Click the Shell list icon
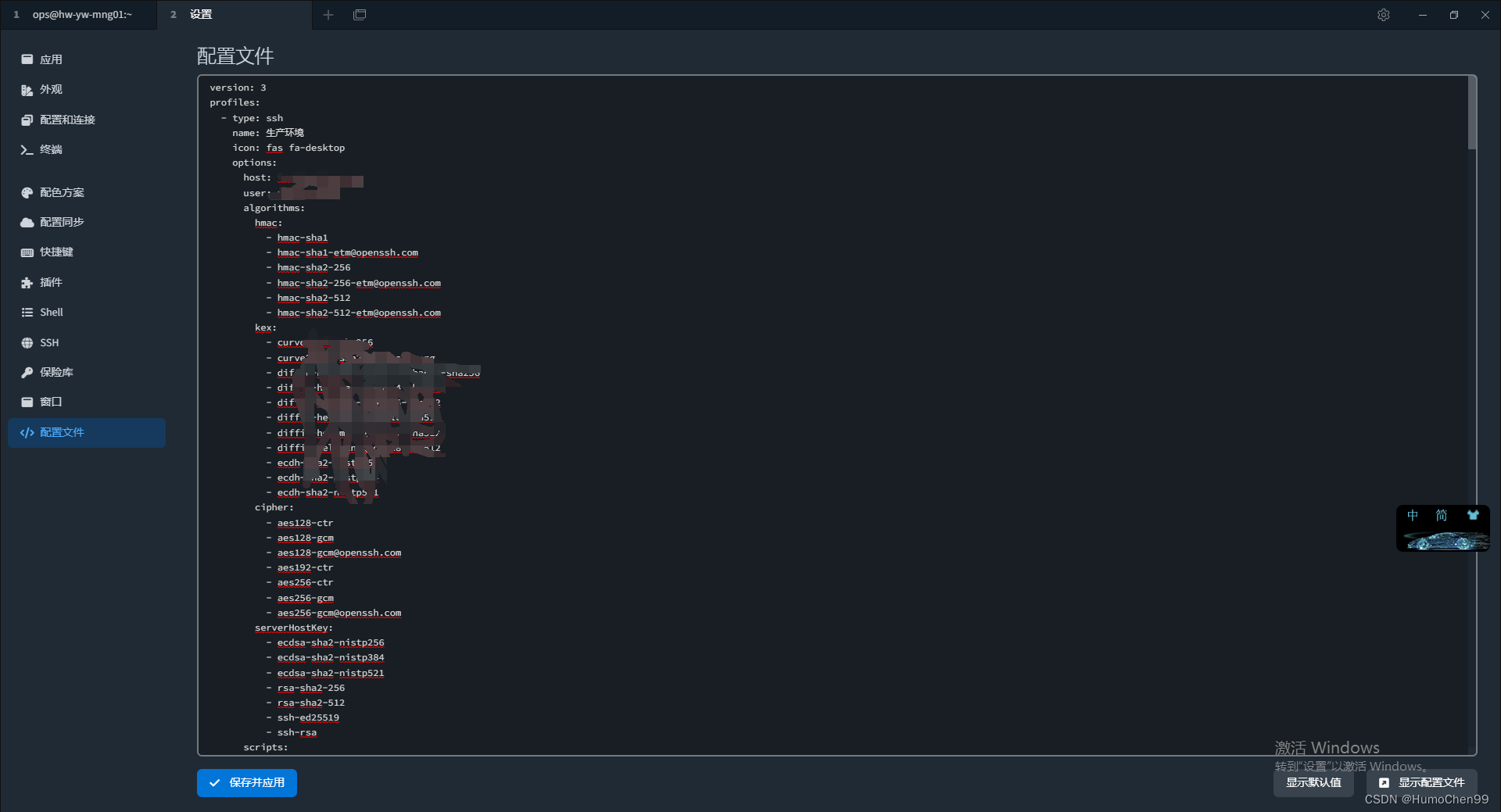1501x812 pixels. tap(27, 312)
